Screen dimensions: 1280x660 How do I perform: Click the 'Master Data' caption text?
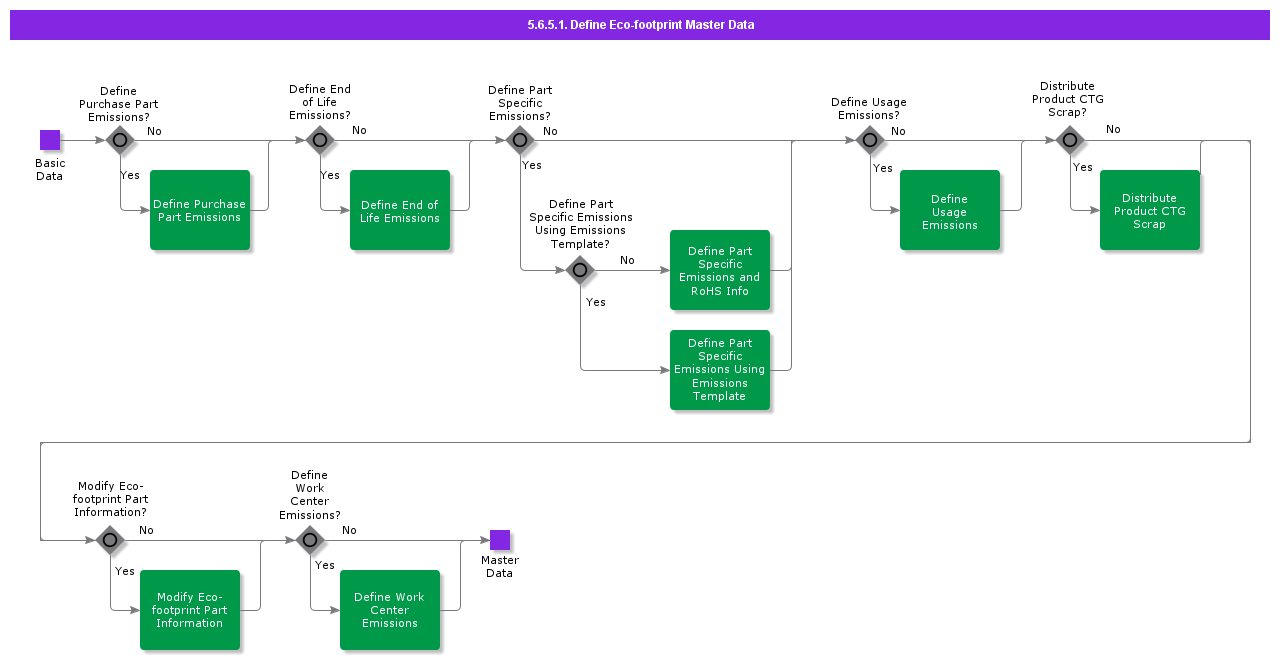click(x=500, y=567)
